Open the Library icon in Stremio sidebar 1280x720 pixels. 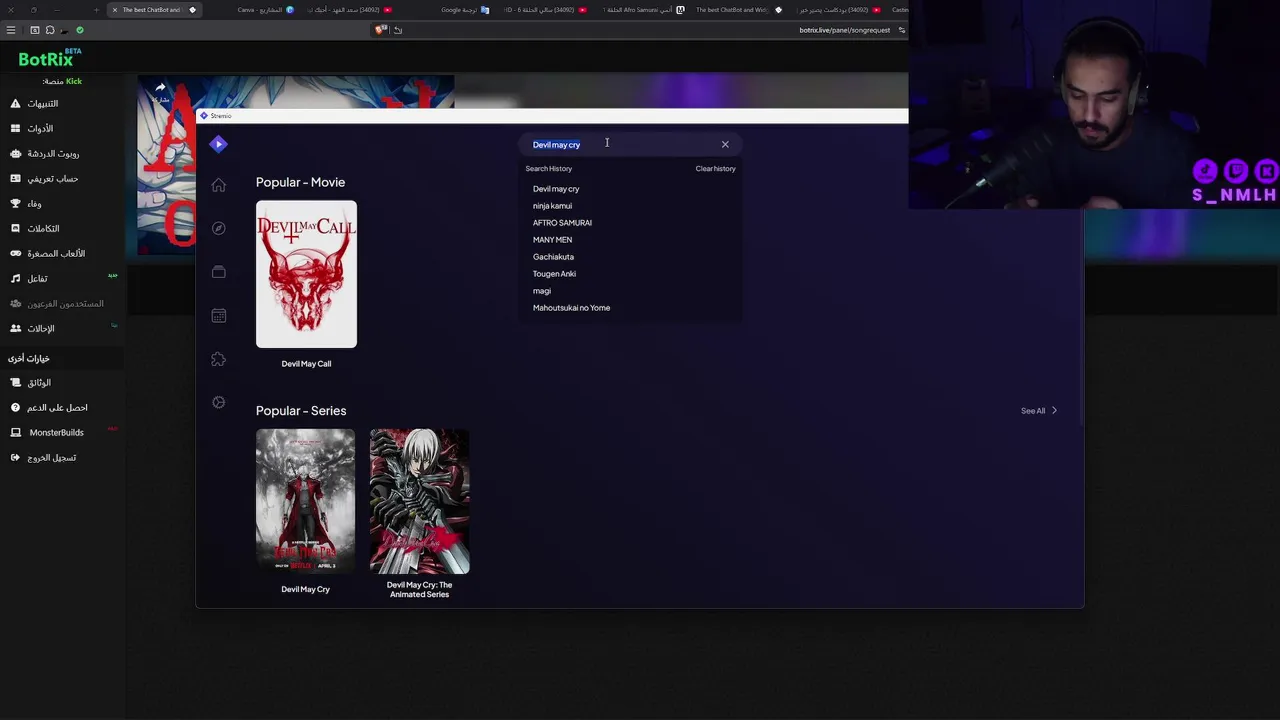(219, 272)
